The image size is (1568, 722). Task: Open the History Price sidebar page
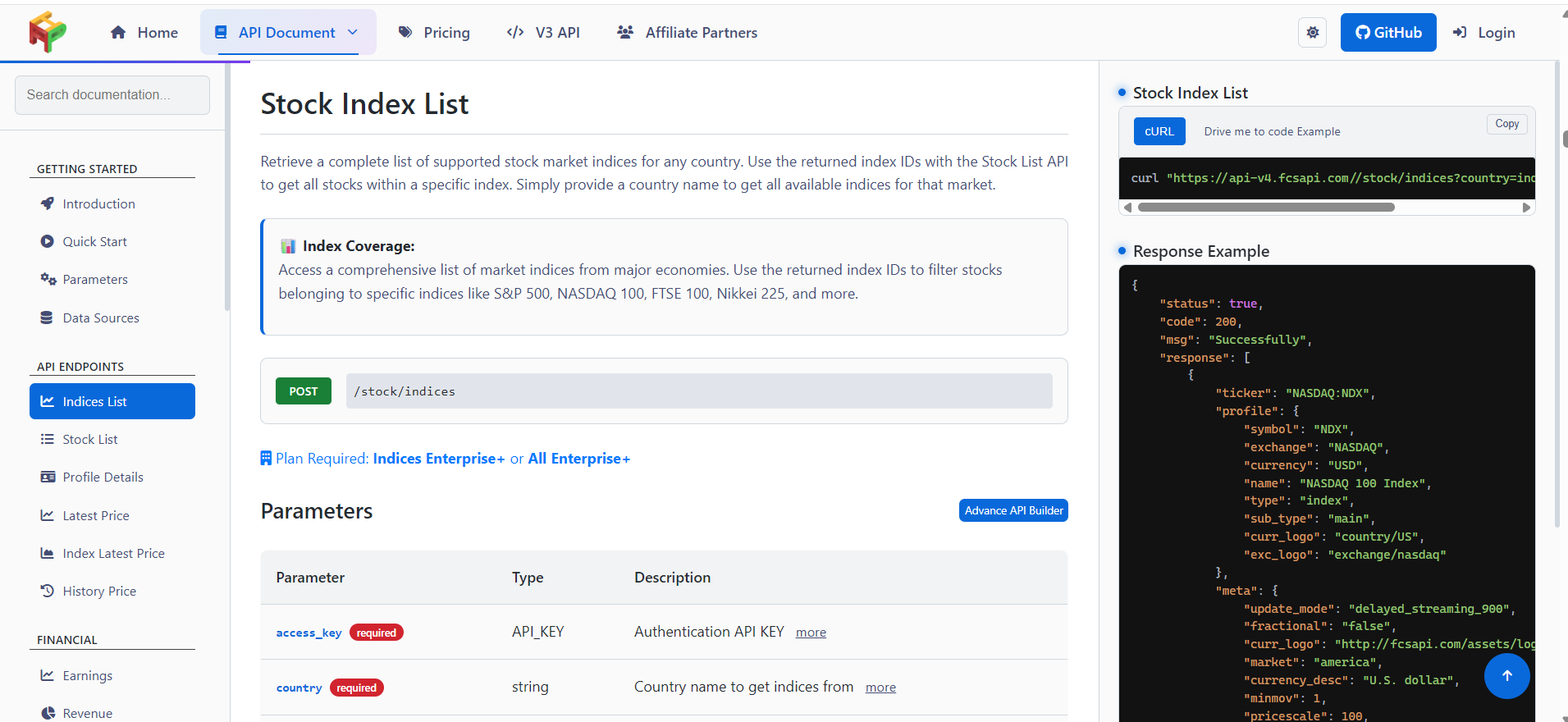112,591
